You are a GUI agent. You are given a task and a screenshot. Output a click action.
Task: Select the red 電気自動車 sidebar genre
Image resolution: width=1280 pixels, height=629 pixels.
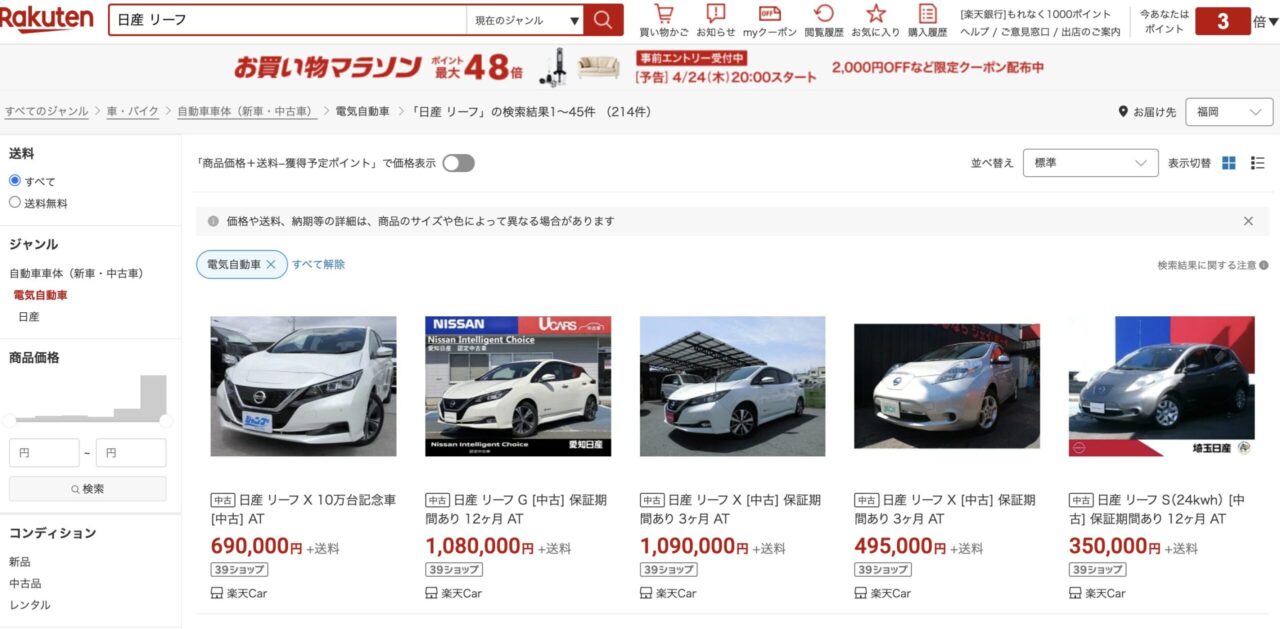click(x=40, y=295)
